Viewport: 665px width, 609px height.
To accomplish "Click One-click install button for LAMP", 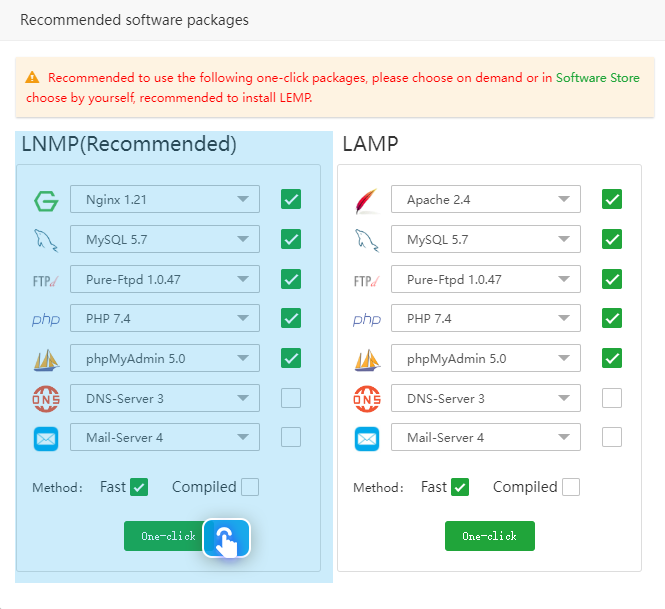I will (490, 536).
